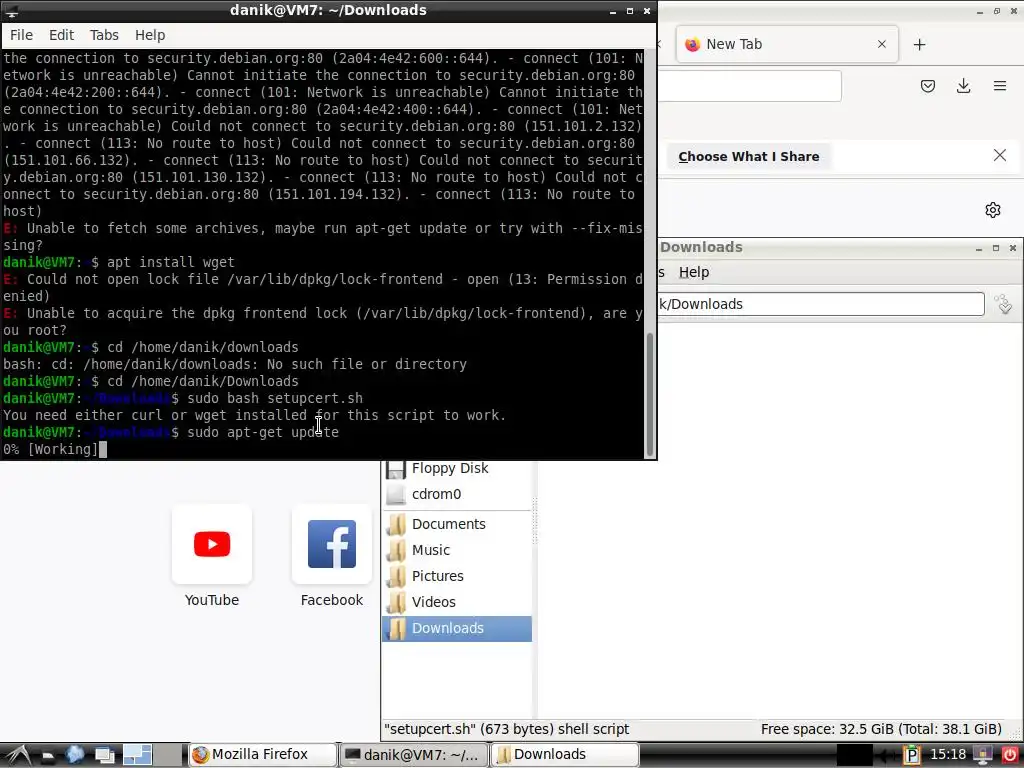Open the File menu in terminal
Viewport: 1024px width, 768px height.
pyautogui.click(x=21, y=35)
